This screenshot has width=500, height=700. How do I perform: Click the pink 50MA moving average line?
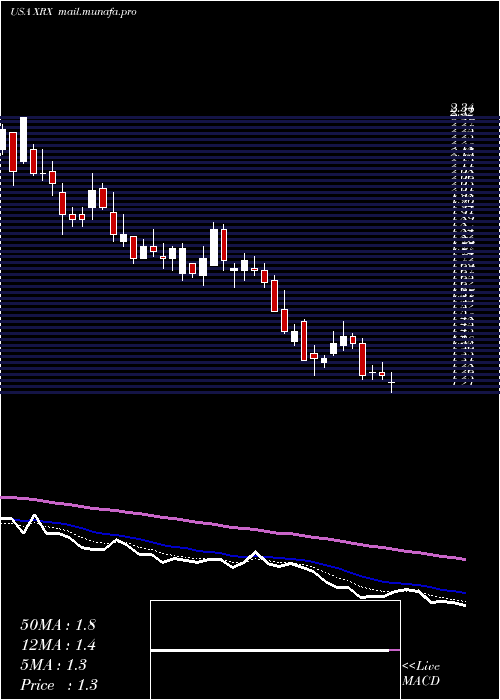[x=232, y=528]
